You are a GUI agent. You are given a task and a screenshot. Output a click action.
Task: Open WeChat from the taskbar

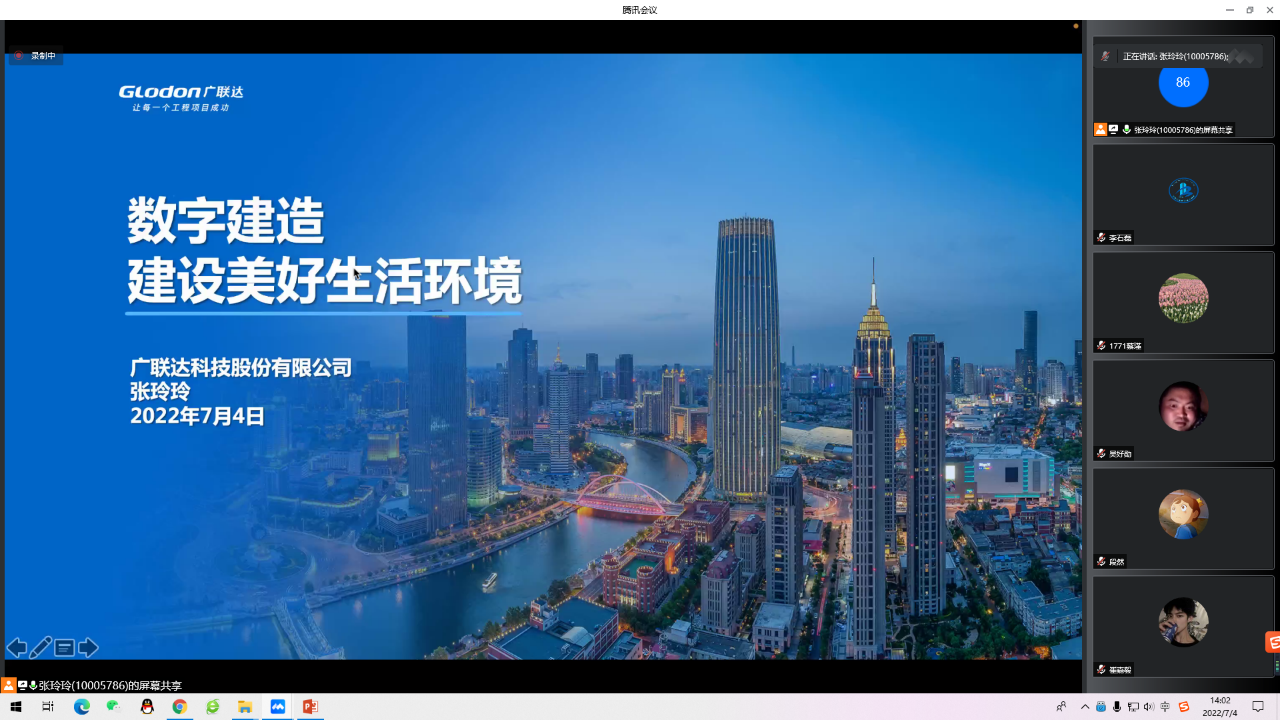click(114, 707)
